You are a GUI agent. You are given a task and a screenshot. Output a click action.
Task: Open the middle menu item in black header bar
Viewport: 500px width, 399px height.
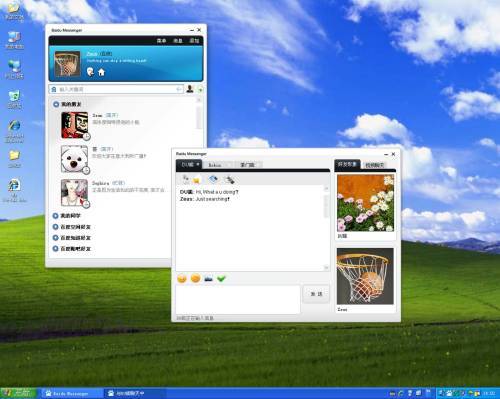point(178,41)
